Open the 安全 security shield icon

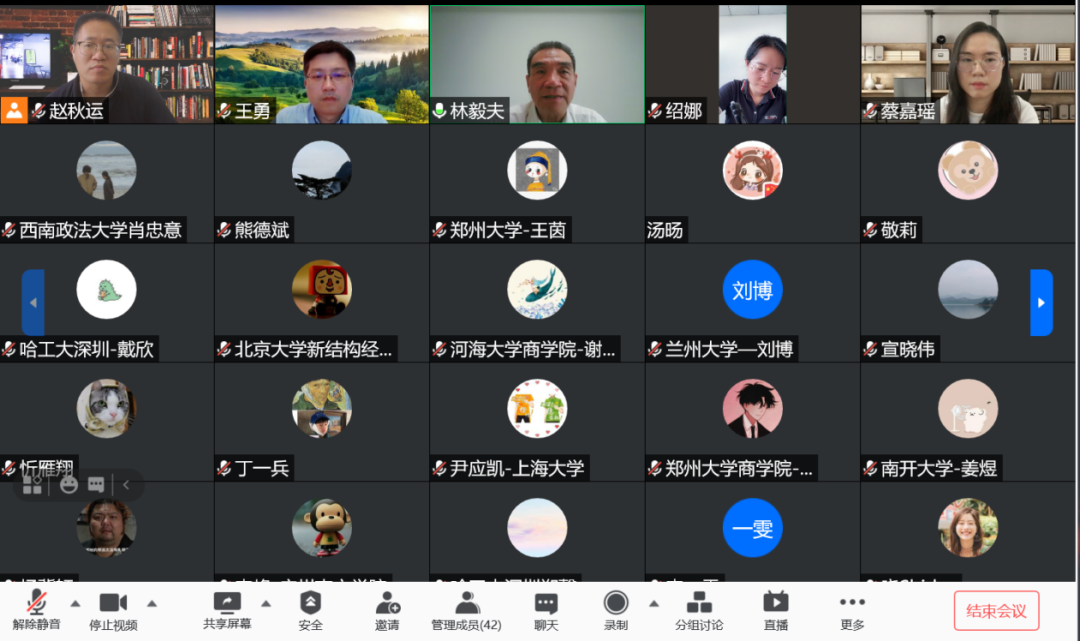[x=311, y=602]
